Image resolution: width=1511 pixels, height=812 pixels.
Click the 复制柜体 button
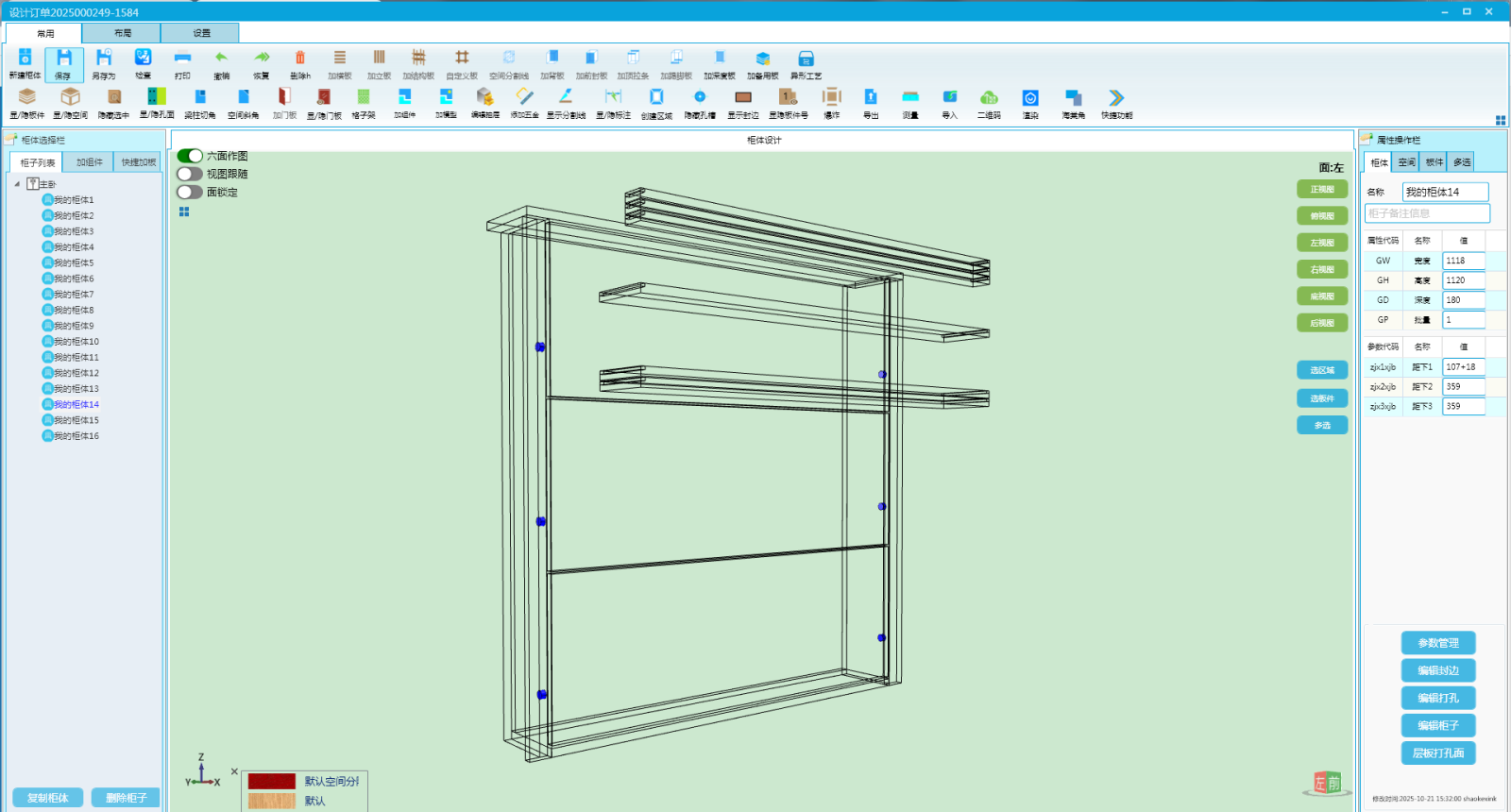[x=48, y=798]
